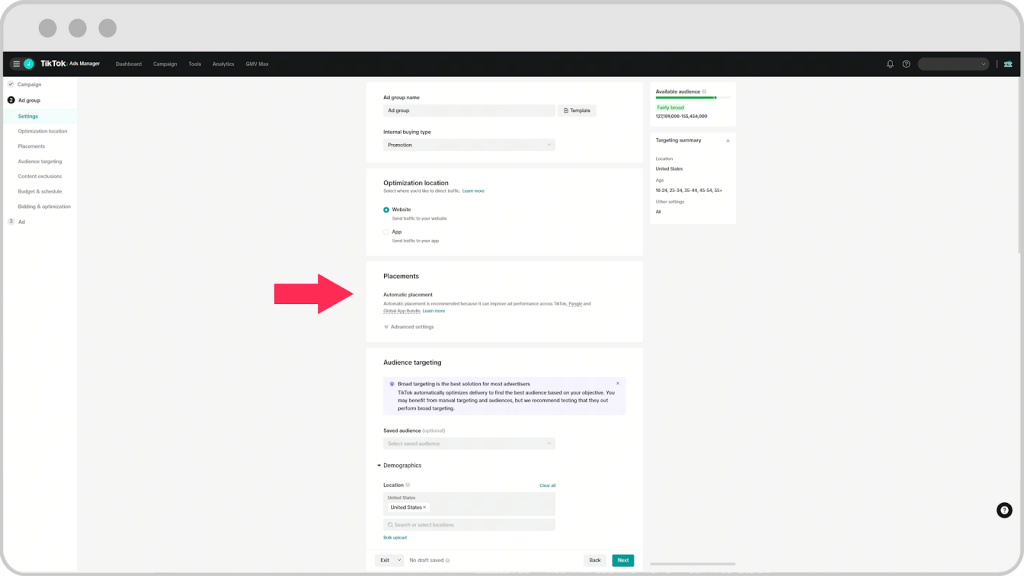Image resolution: width=1024 pixels, height=576 pixels.
Task: Click the Next button
Action: [x=622, y=560]
